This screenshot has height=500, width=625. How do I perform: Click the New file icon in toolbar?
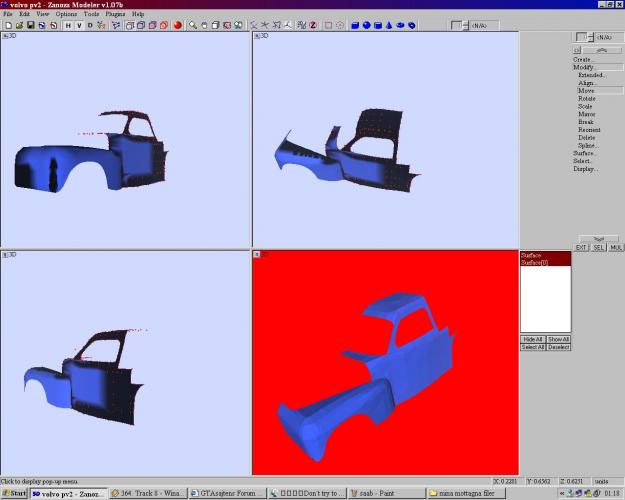7,25
